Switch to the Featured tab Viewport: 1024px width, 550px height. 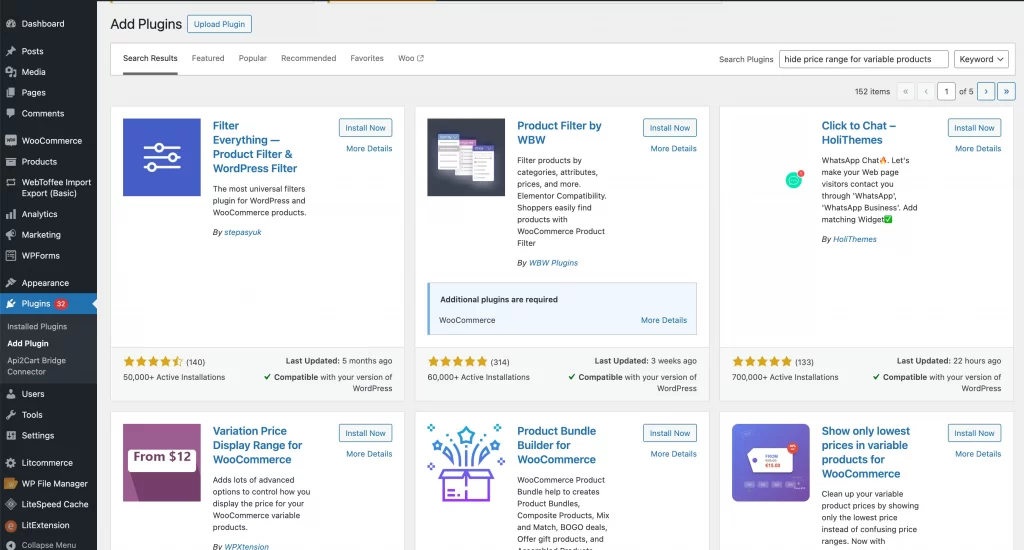[x=208, y=58]
